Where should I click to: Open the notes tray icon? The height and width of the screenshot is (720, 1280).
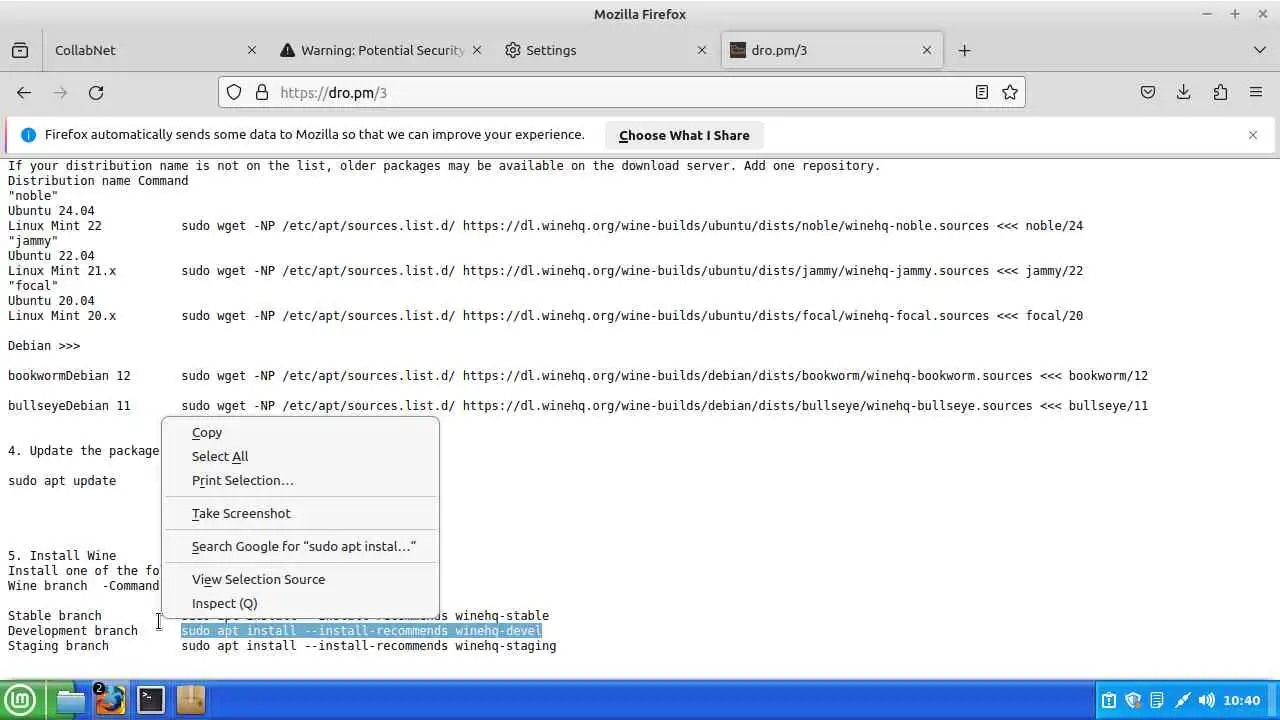[1157, 700]
